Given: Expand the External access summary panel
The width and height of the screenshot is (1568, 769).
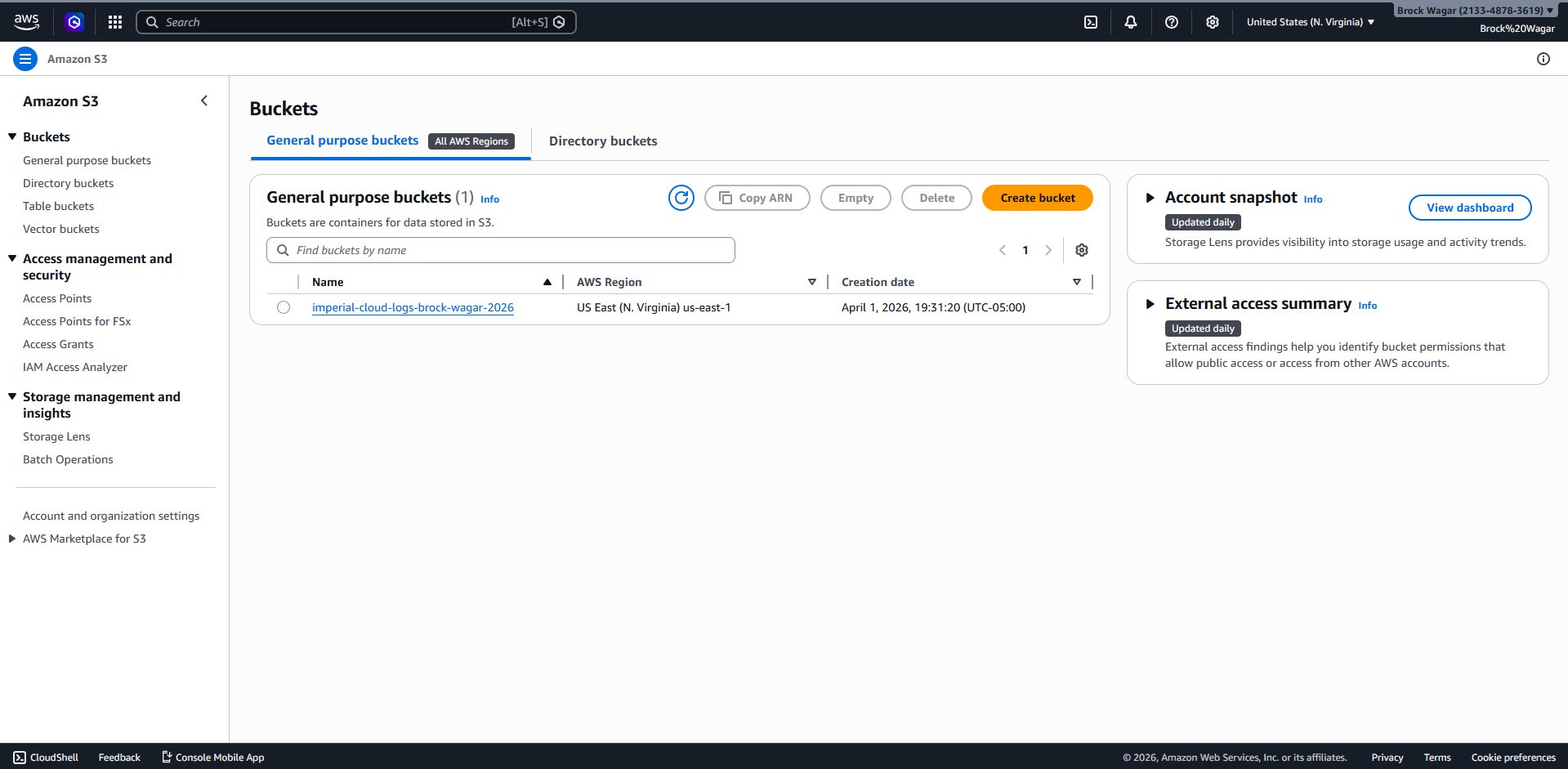Looking at the screenshot, I should (1150, 304).
